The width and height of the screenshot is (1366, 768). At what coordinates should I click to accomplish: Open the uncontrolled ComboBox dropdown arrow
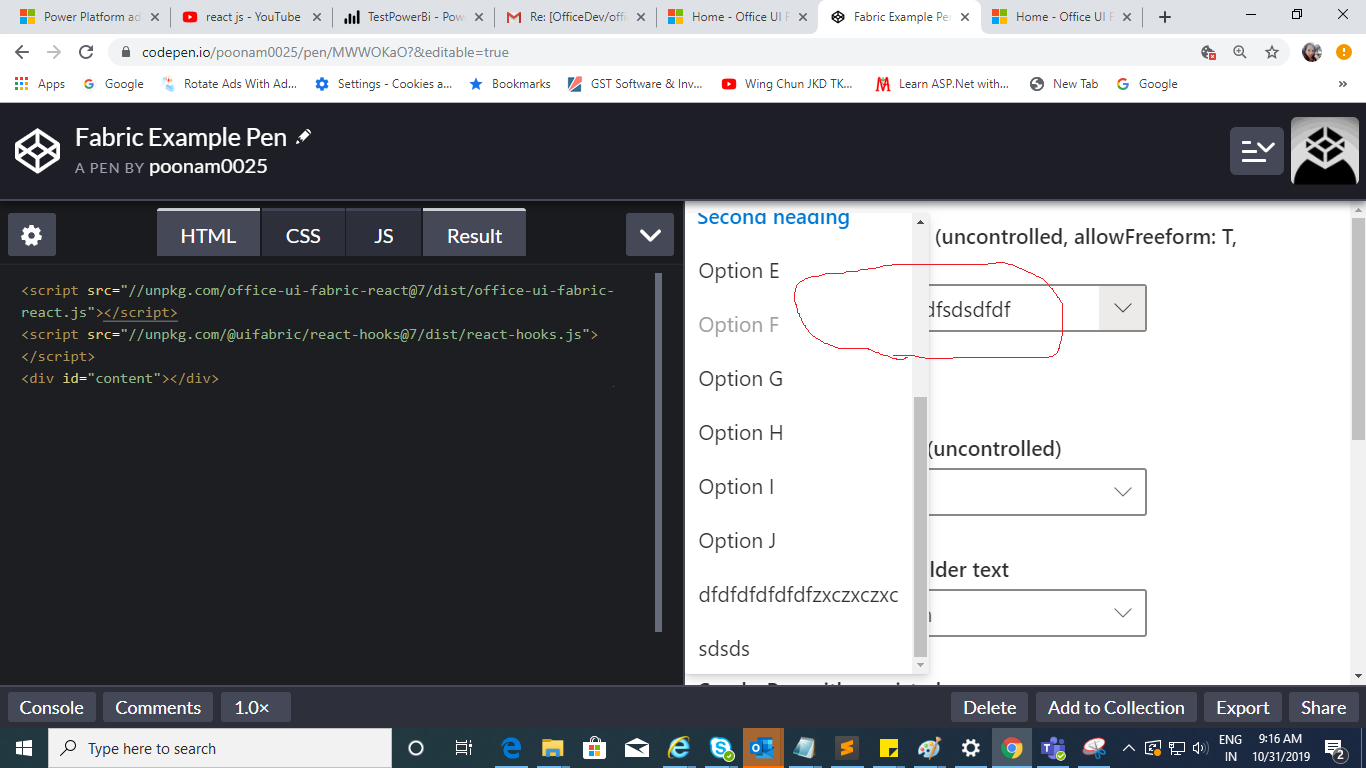[1122, 491]
